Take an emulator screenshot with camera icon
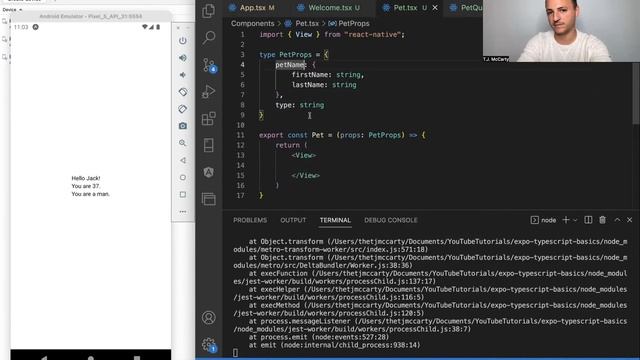The width and height of the screenshot is (640, 360). point(183,126)
